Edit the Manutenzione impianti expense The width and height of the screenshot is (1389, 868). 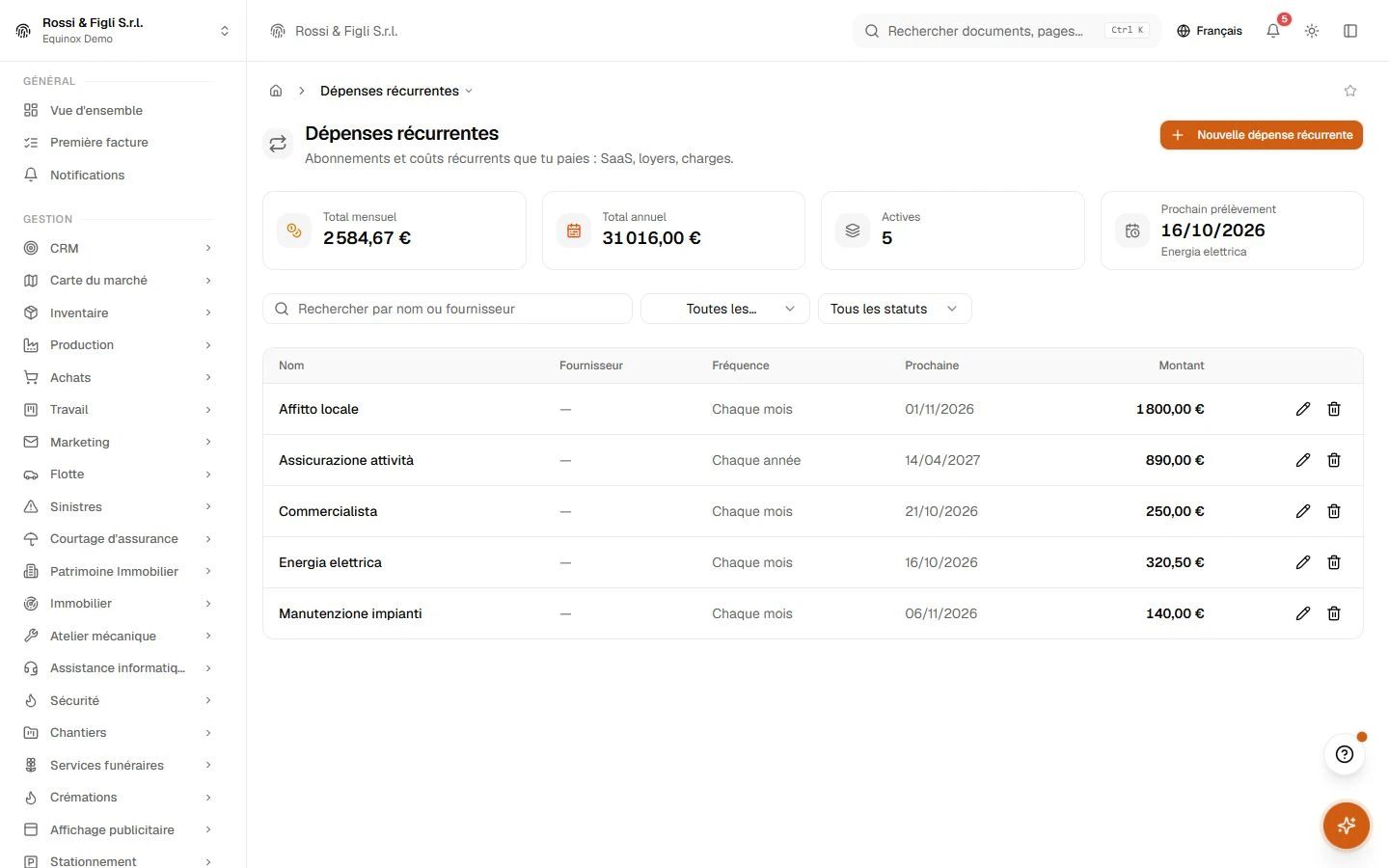click(1303, 613)
